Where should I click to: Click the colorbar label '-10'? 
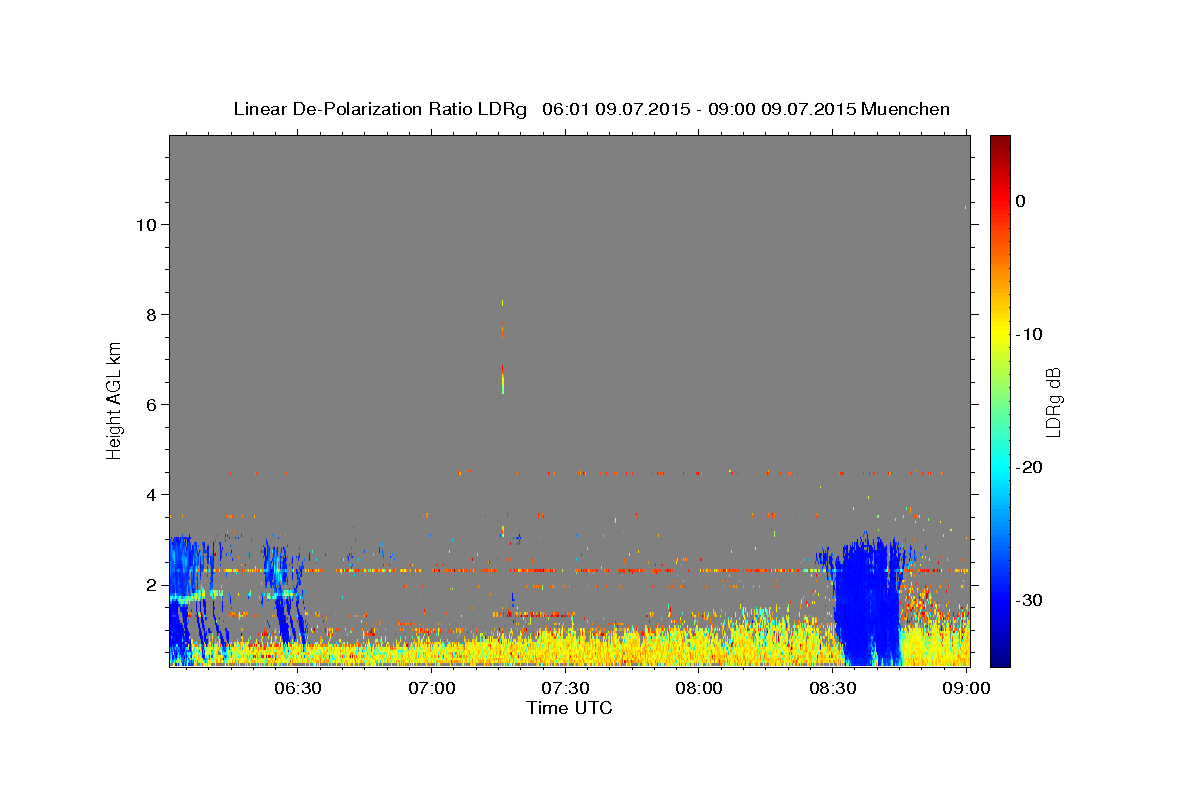point(1030,334)
